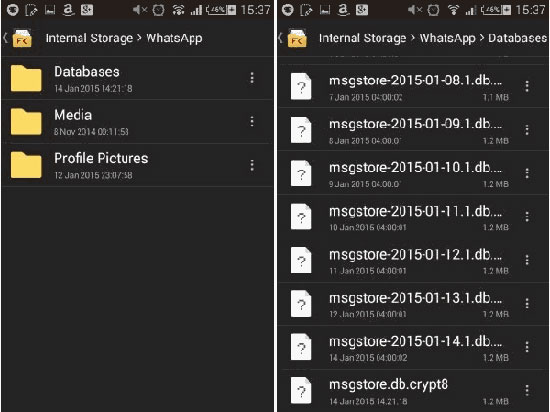Screen dimensions: 550x412
Task: Open file icon of msgstore-2015-01-11.1.db
Action: (x=301, y=217)
